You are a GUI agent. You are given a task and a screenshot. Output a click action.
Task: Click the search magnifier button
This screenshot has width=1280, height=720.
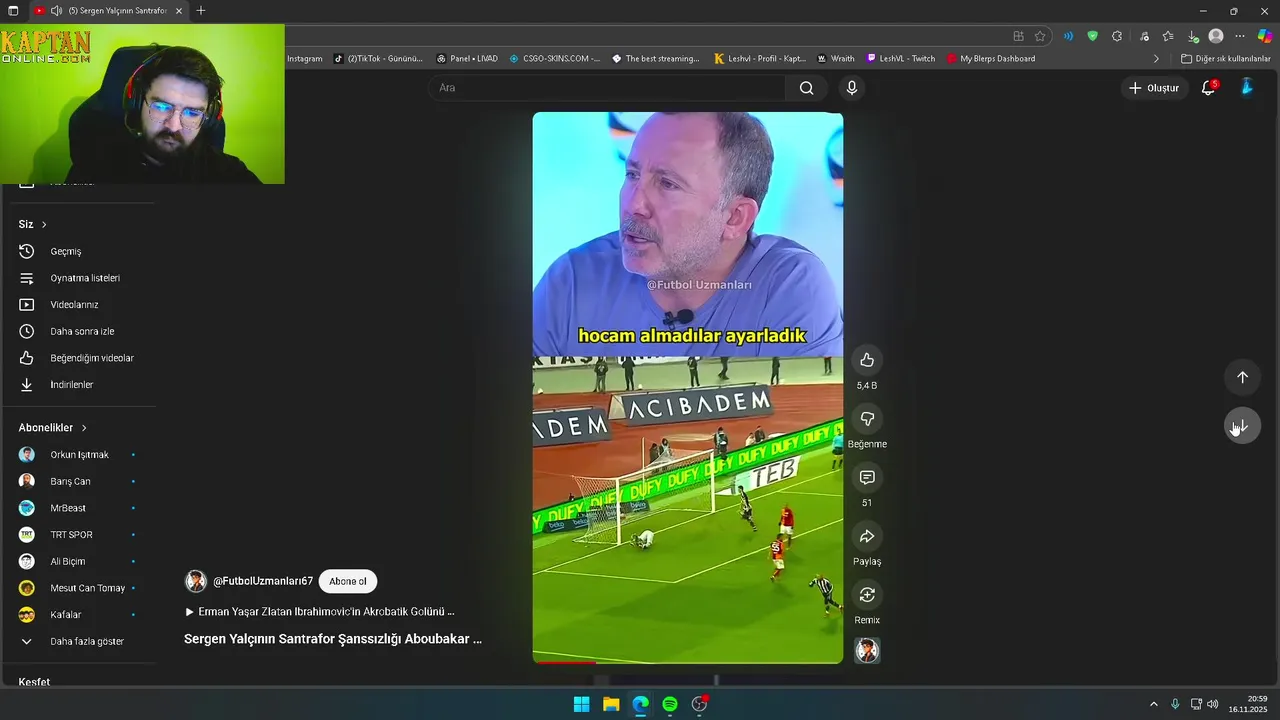[806, 88]
